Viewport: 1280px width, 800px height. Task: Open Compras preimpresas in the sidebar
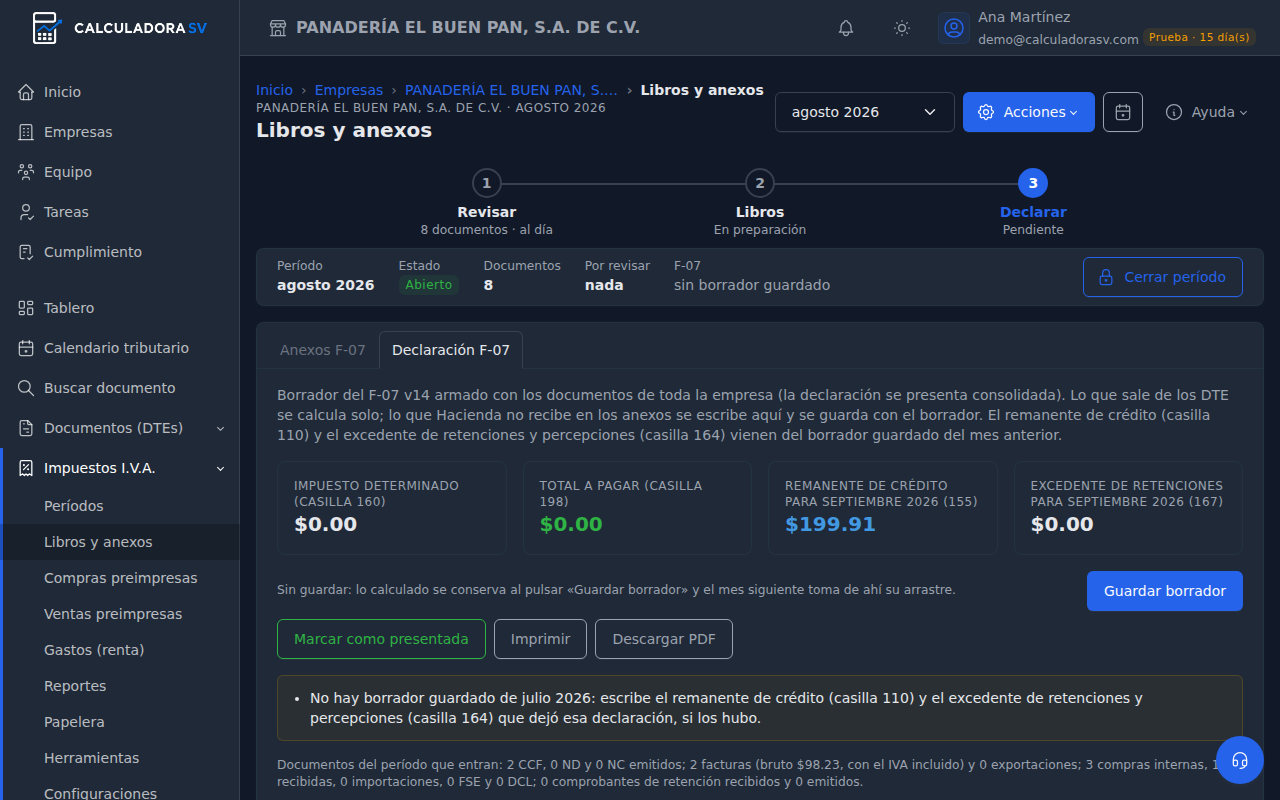(121, 578)
